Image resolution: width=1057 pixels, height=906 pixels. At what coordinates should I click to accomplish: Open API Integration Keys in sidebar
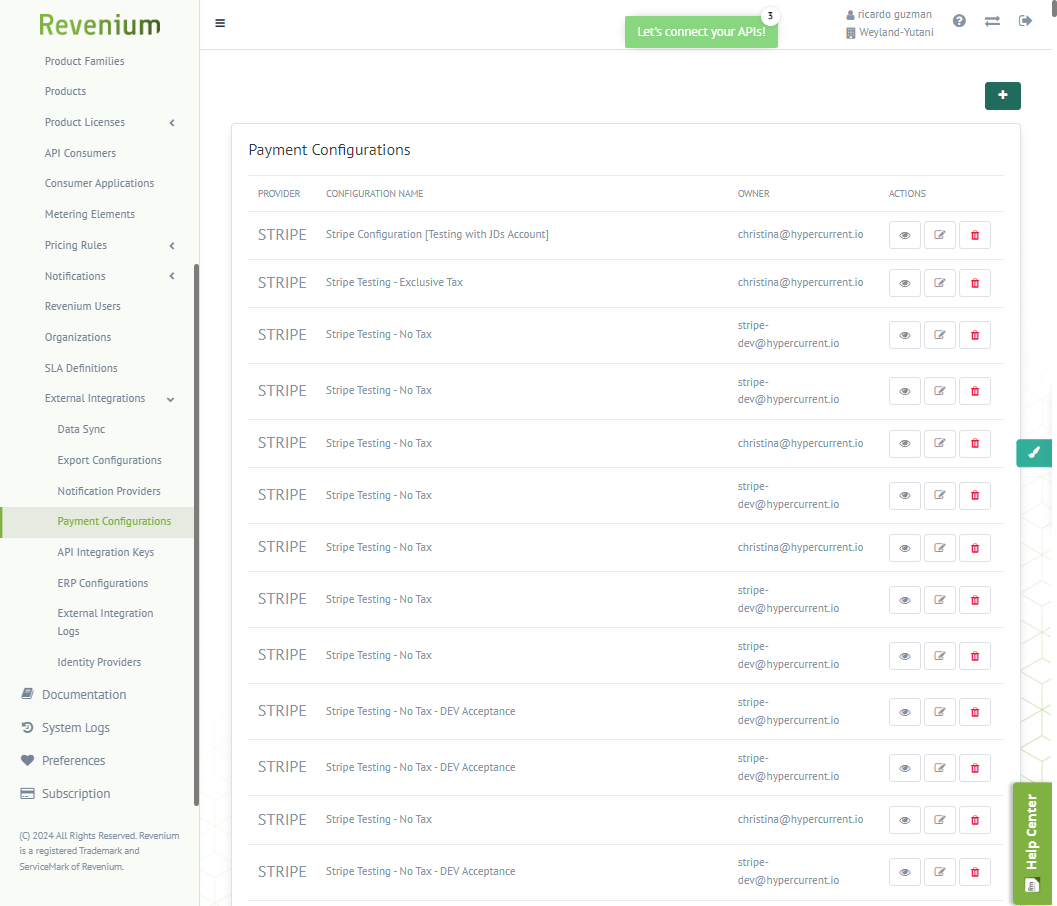click(x=105, y=552)
